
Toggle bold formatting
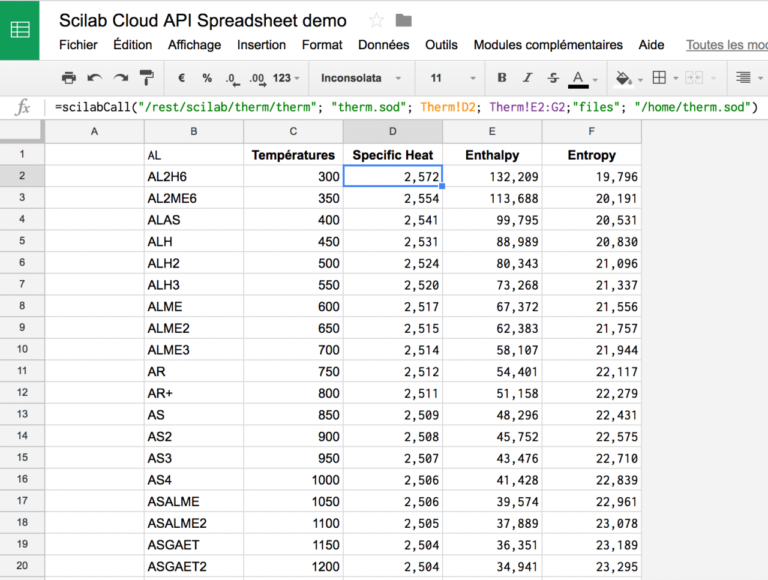[x=501, y=78]
